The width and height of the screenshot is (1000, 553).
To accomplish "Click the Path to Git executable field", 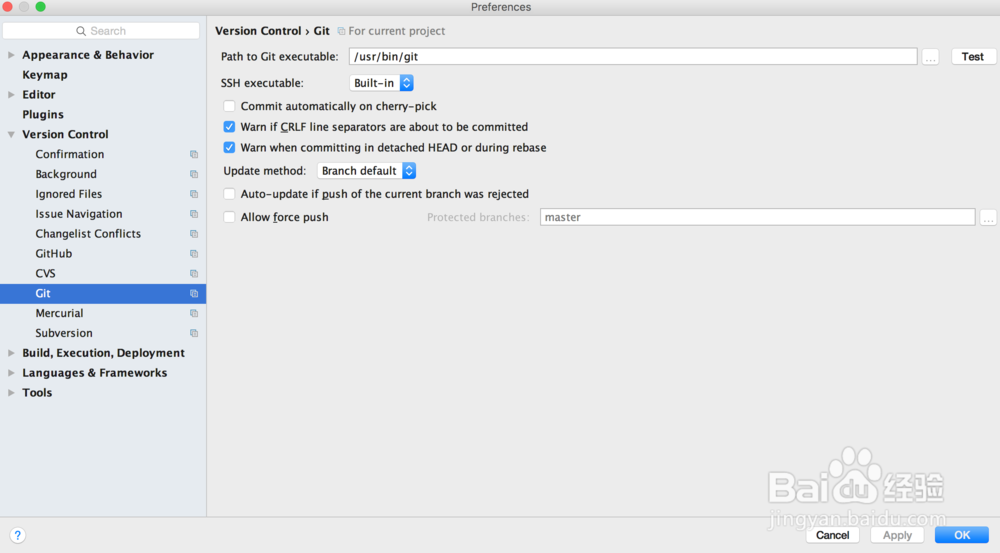I will pyautogui.click(x=632, y=57).
